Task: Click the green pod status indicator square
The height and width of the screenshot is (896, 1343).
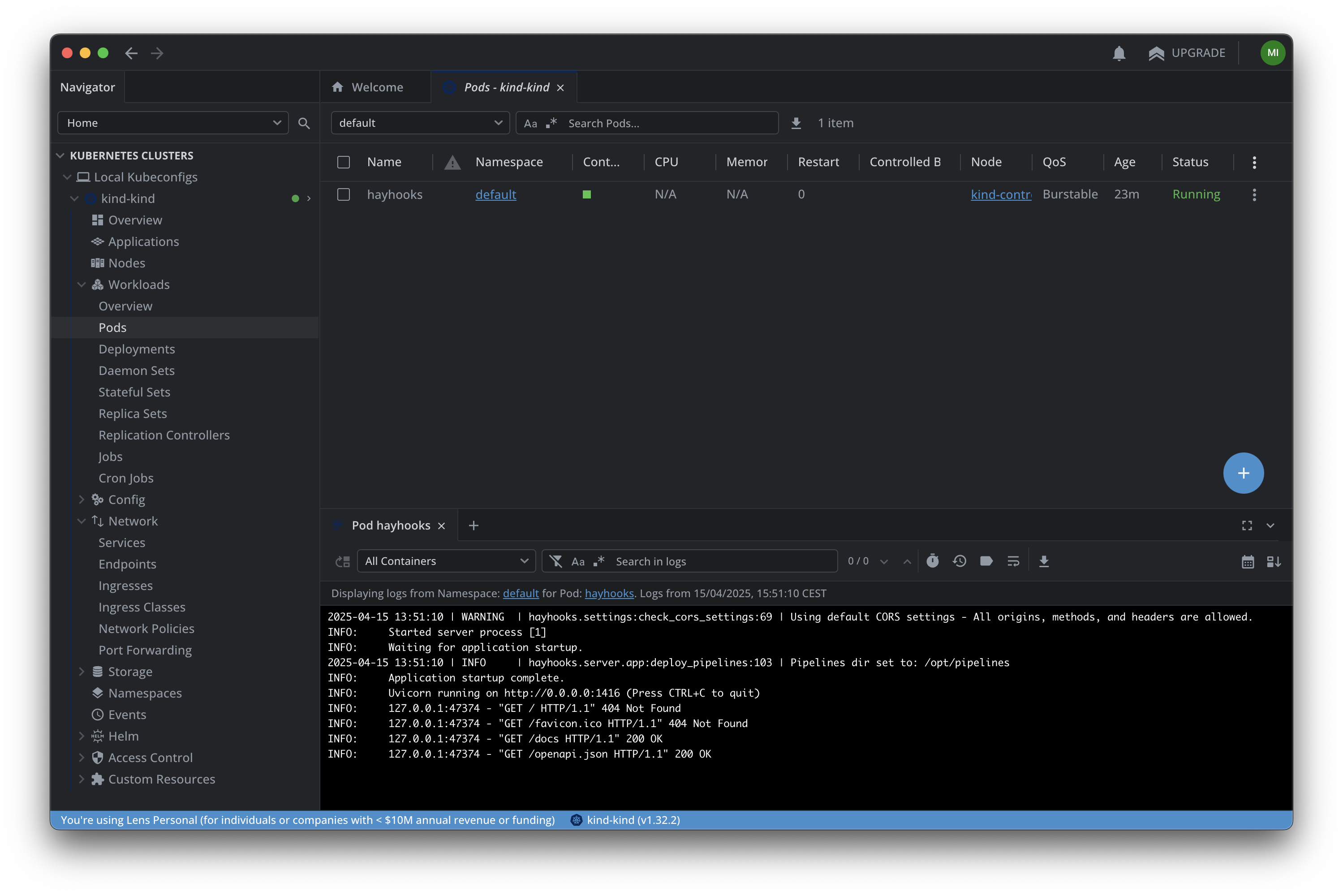Action: pyautogui.click(x=587, y=194)
